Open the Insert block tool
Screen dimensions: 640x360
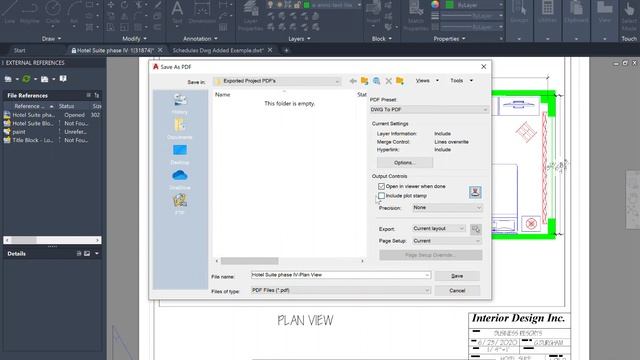[x=373, y=11]
